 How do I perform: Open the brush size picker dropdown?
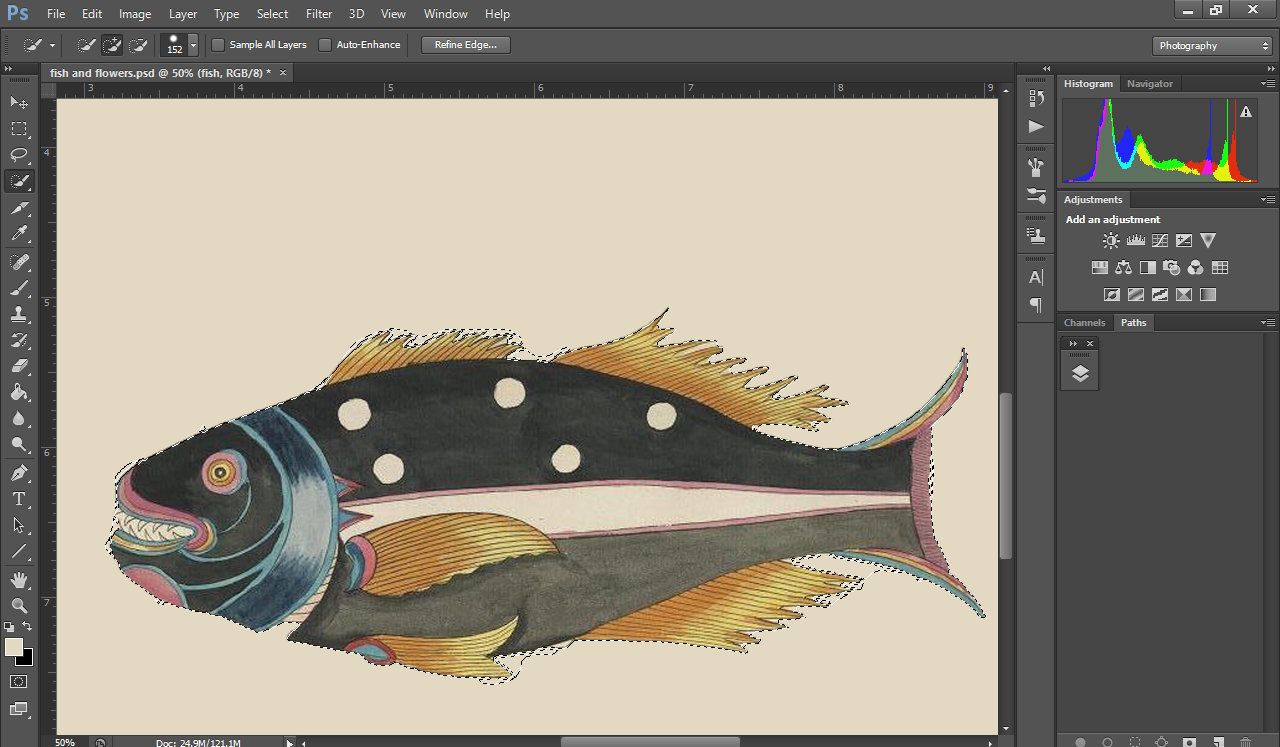click(x=193, y=45)
